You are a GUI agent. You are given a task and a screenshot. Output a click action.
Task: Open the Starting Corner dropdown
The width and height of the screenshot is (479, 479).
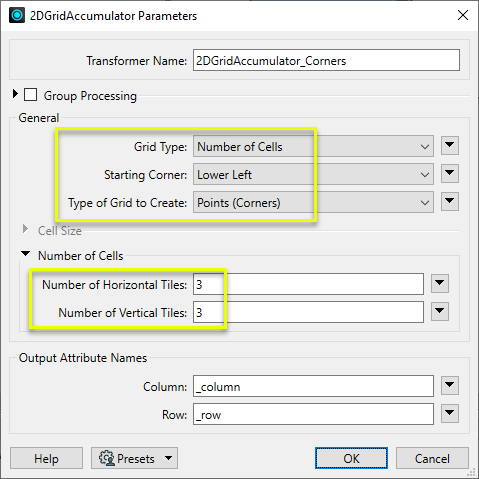point(313,174)
